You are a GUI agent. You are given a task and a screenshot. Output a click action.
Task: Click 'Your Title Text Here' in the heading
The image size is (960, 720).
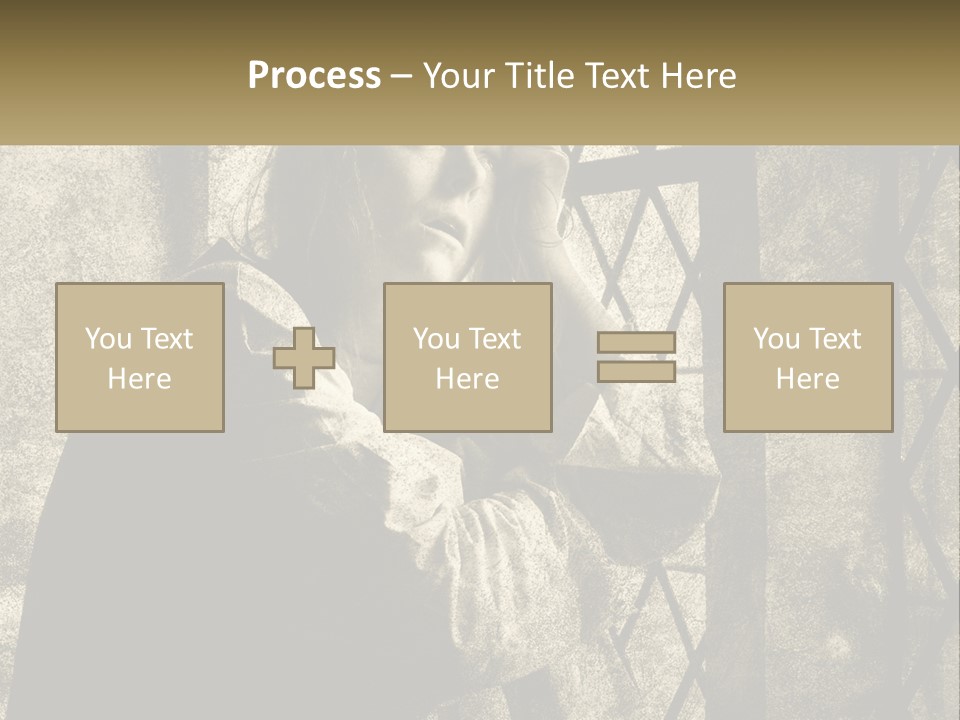coord(579,75)
